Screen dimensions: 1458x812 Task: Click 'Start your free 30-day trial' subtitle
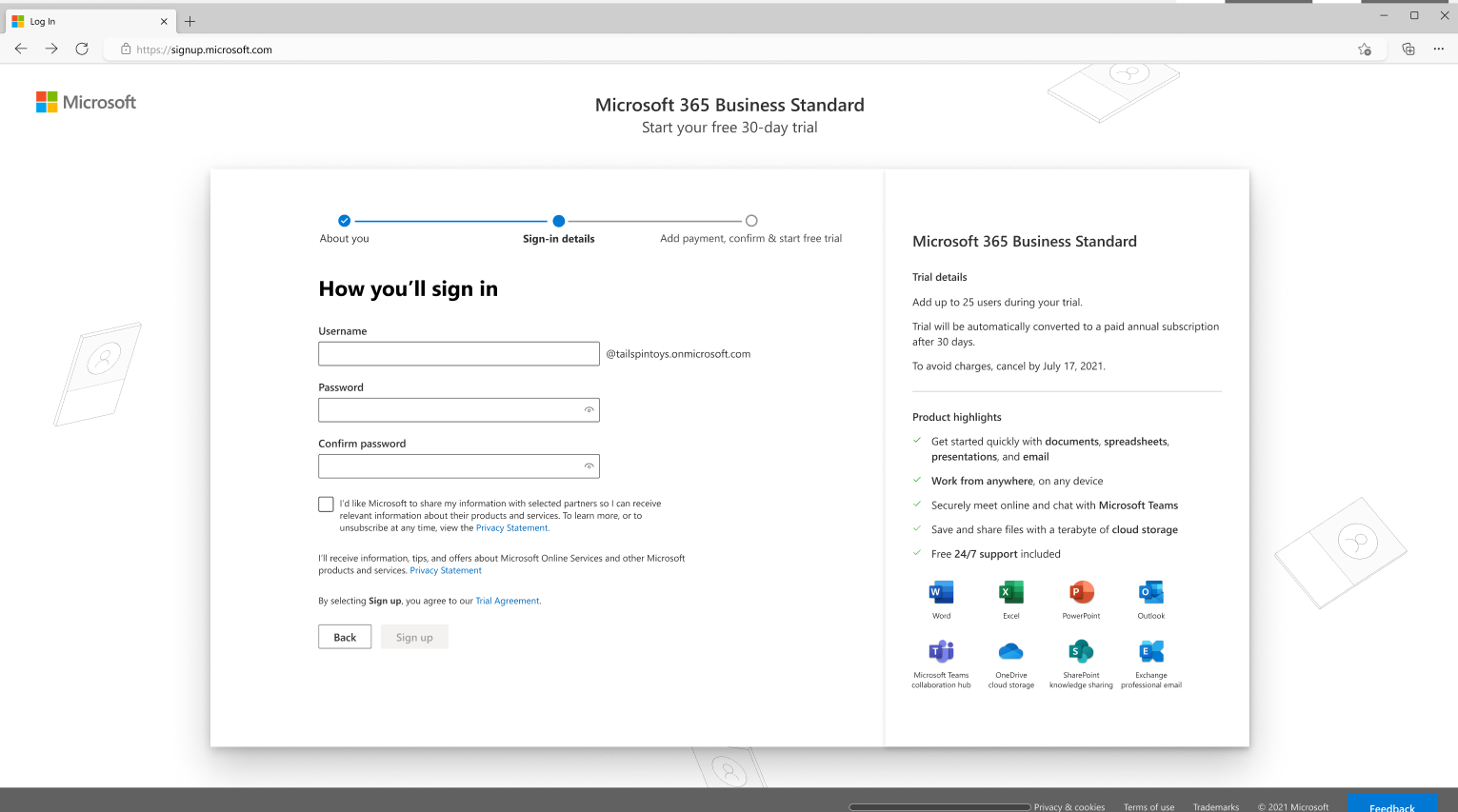coord(729,128)
